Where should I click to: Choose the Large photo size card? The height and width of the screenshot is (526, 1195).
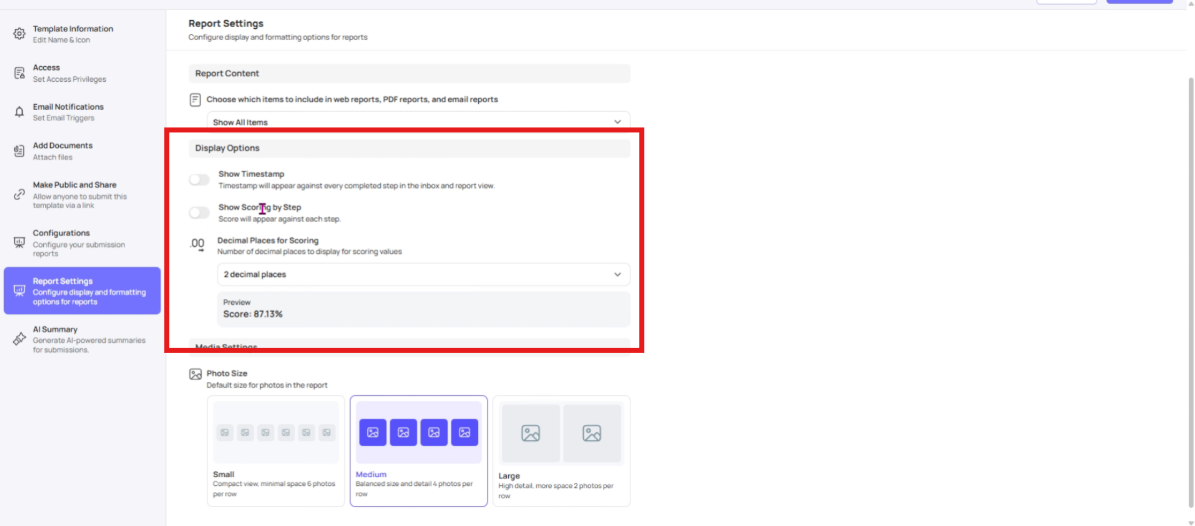561,450
